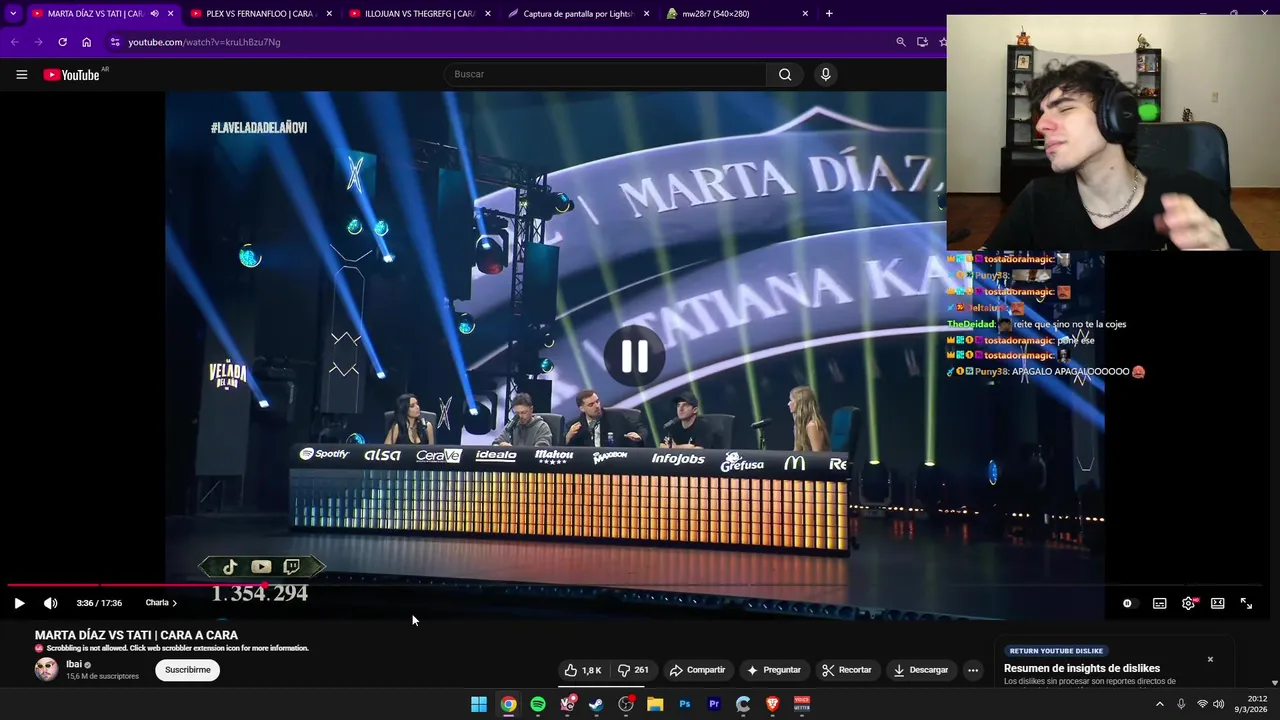Like the video with 1,8 K
The width and height of the screenshot is (1280, 720).
click(583, 670)
